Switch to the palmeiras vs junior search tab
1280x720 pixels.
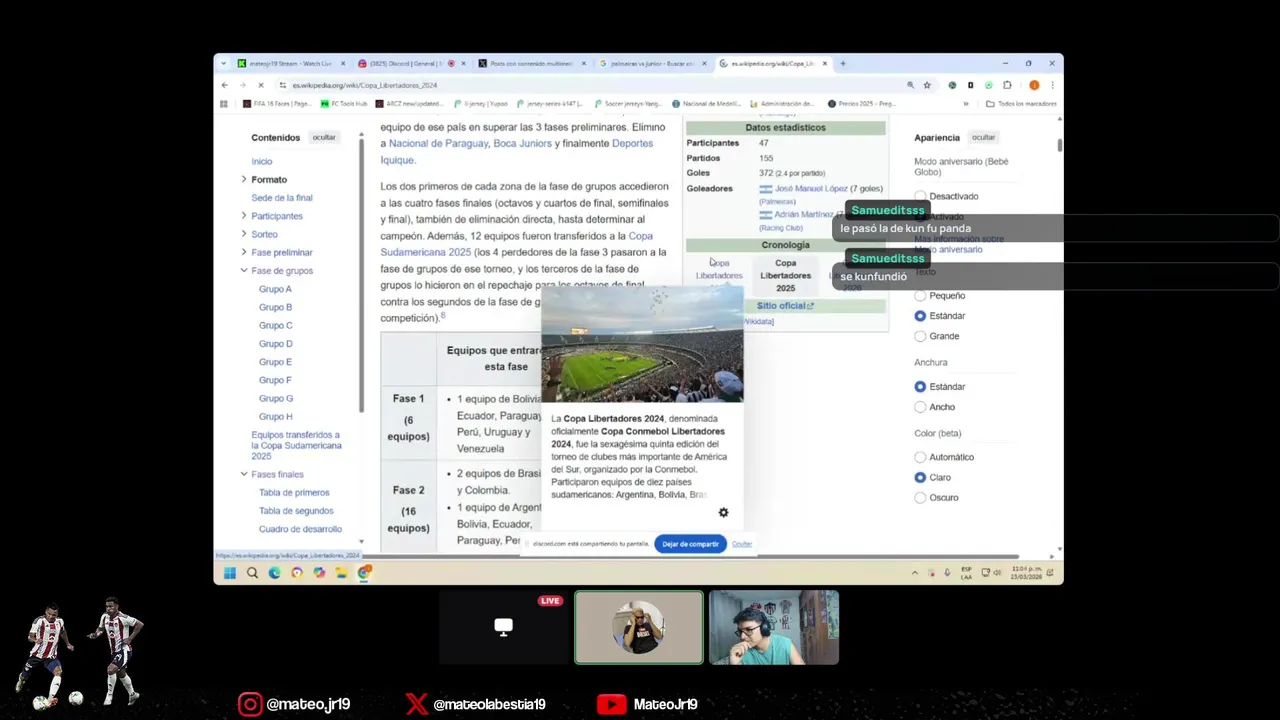tap(653, 63)
